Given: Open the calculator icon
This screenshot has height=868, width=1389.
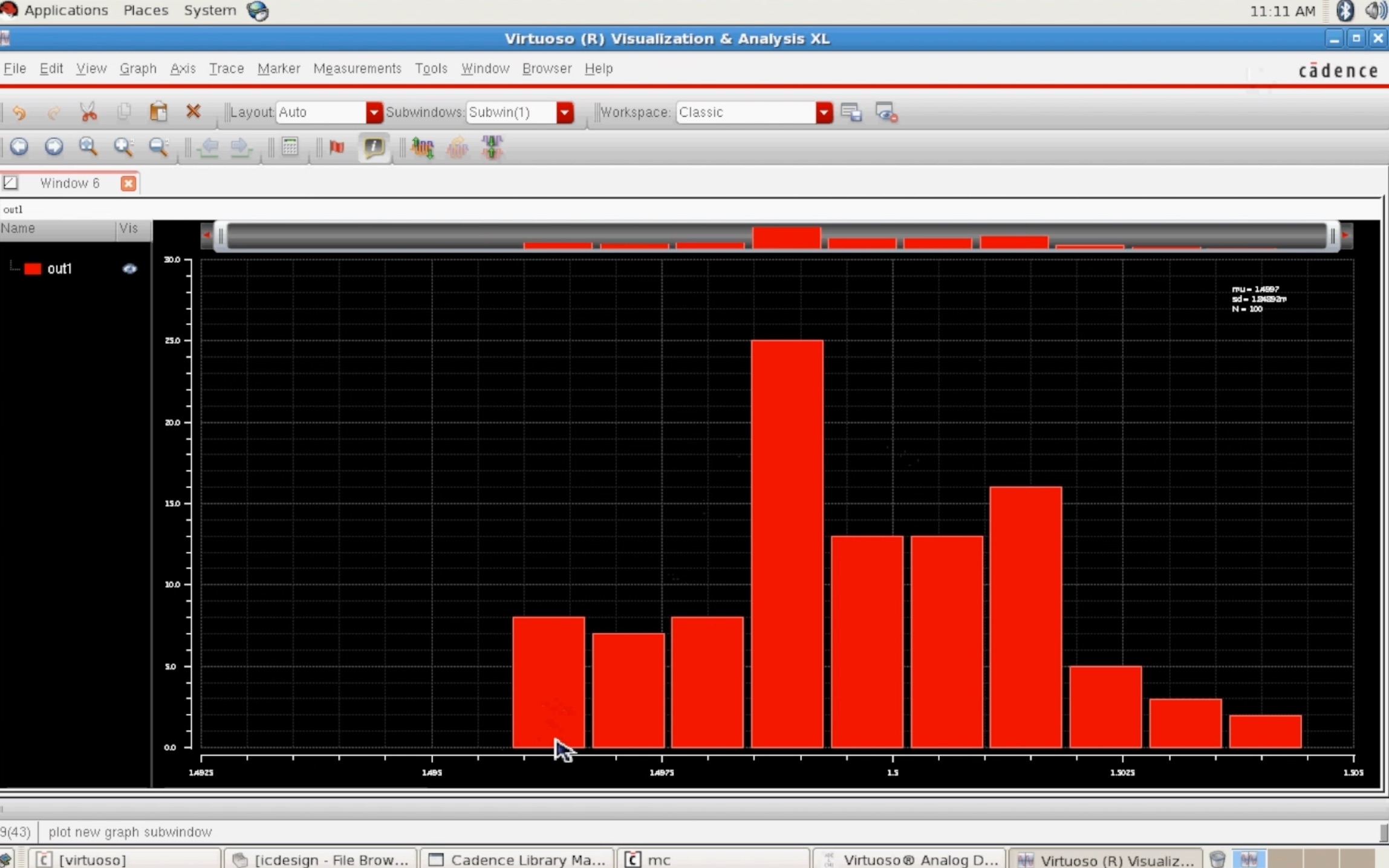Looking at the screenshot, I should coord(290,147).
